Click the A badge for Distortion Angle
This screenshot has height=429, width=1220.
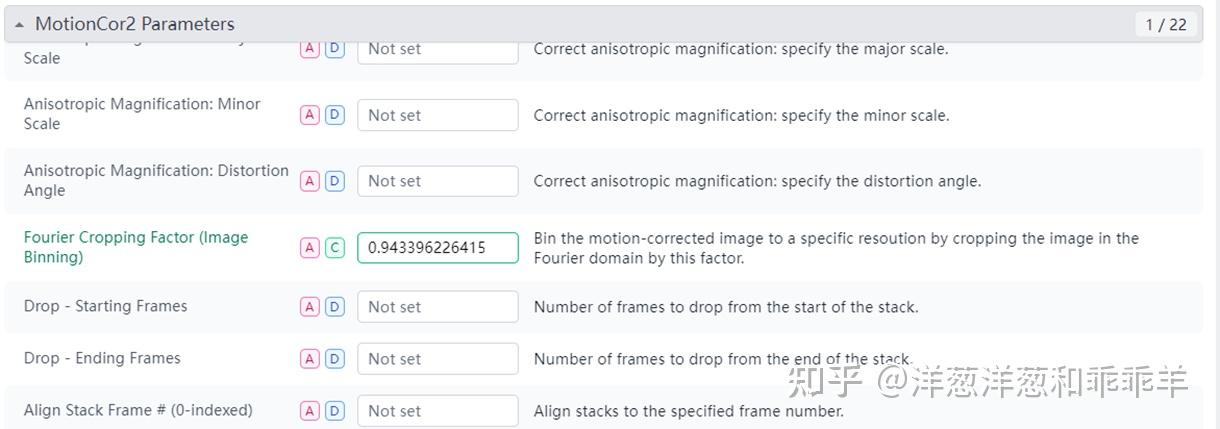pyautogui.click(x=310, y=181)
